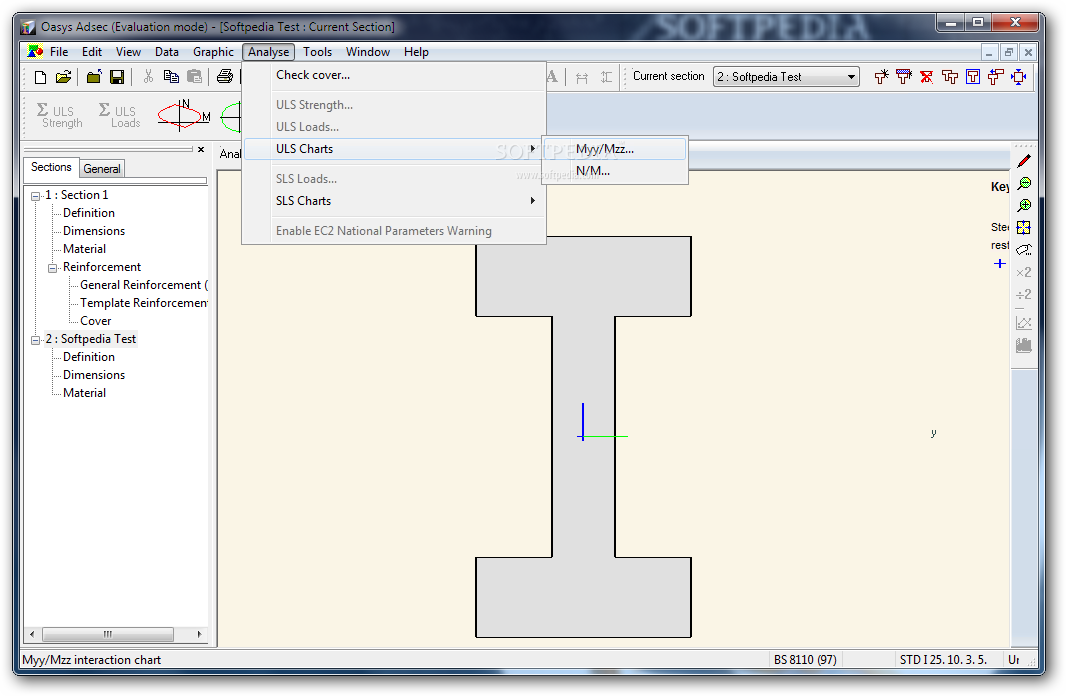Open the File menu
This screenshot has height=696, width=1066.
[x=59, y=52]
